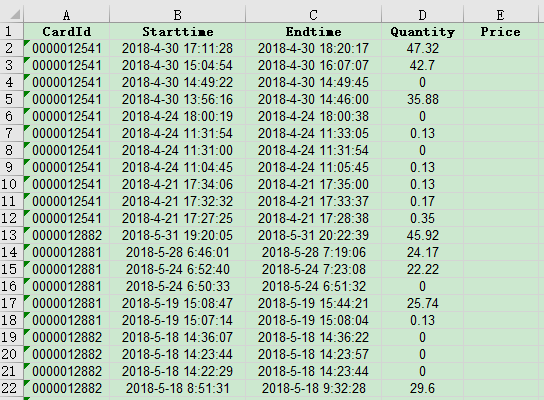Click start time 2018-4-30 17:11:28

coord(177,48)
